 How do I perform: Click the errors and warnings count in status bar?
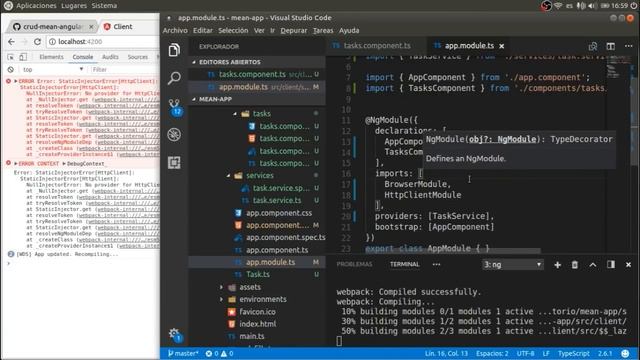pyautogui.click(x=219, y=353)
